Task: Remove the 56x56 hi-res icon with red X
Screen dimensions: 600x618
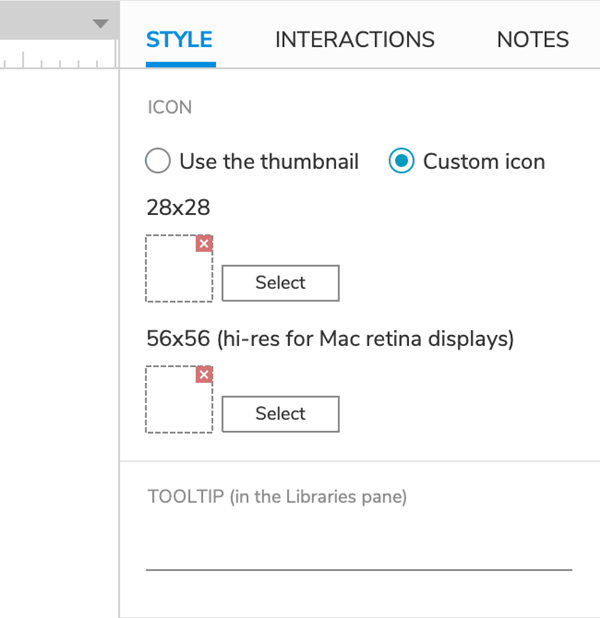Action: click(x=204, y=375)
